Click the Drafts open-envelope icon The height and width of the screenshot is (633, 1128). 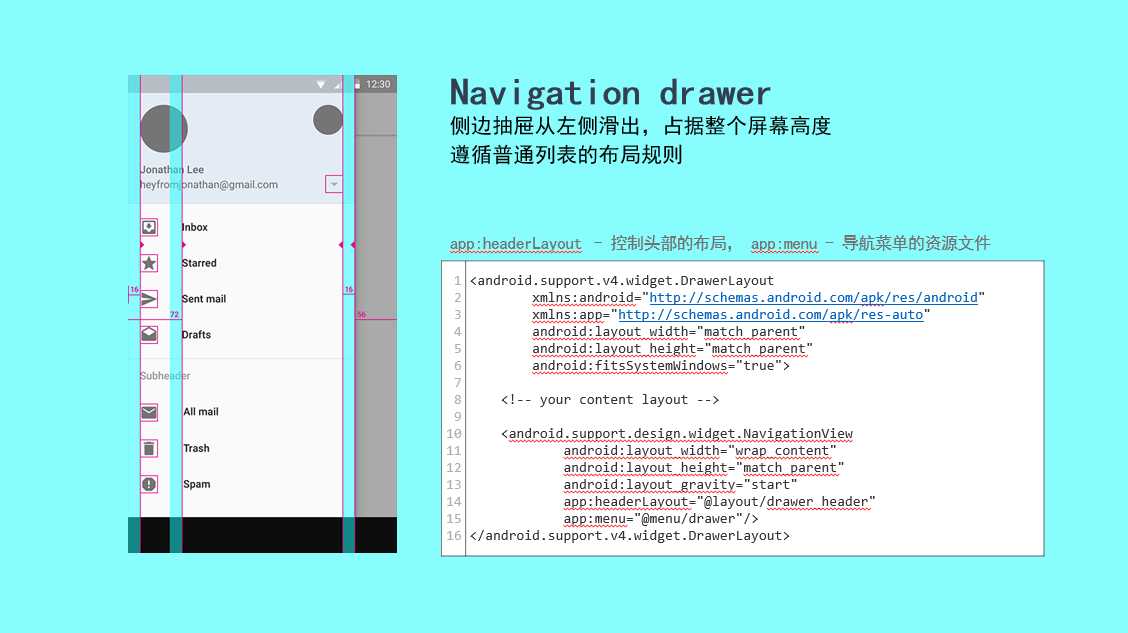point(149,335)
